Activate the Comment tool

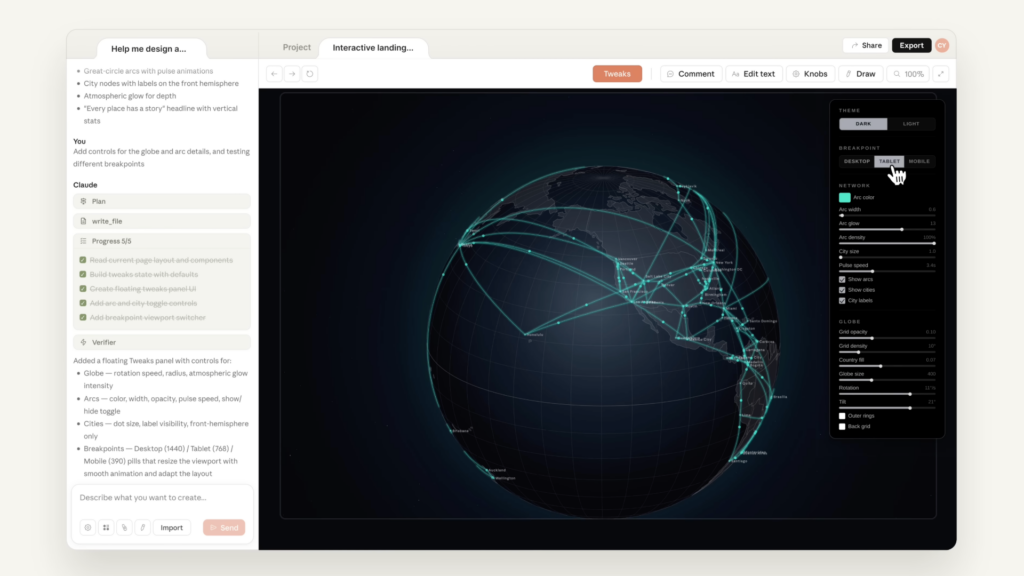pos(691,74)
